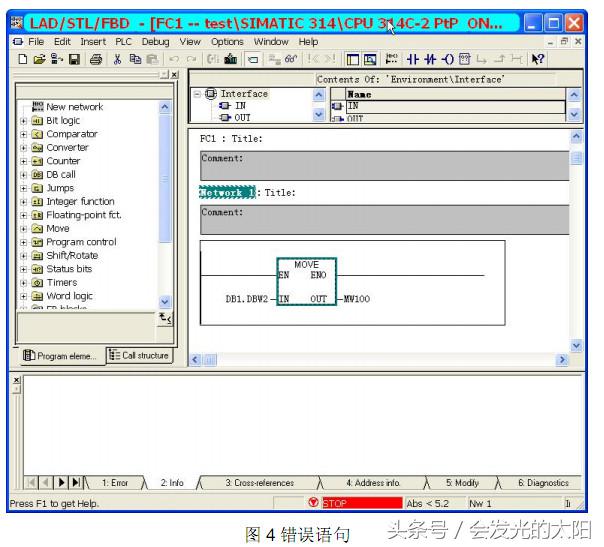Expand the Comparator folder
Screen dimensions: 604x547
coord(23,134)
